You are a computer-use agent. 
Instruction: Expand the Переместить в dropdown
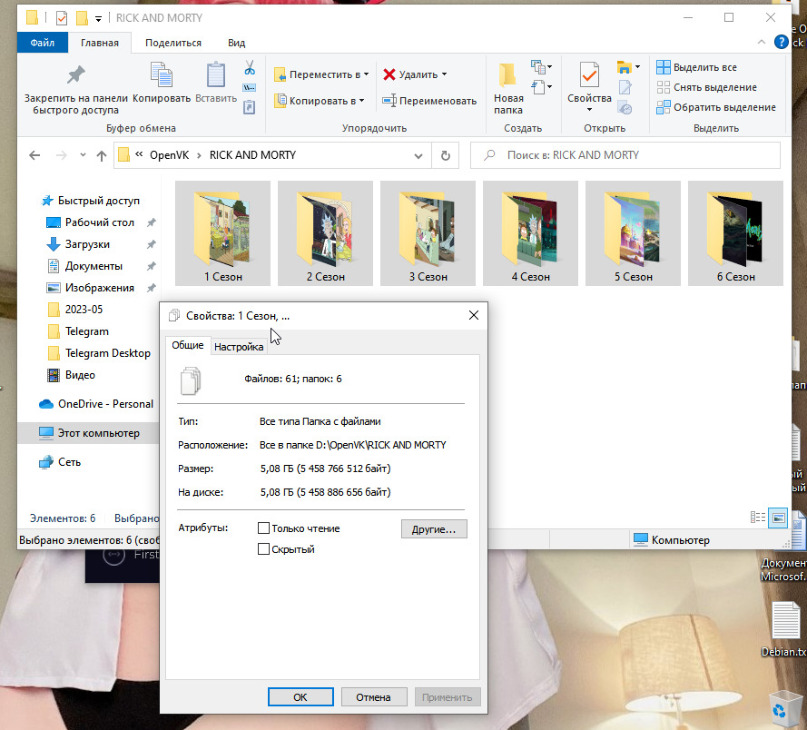click(x=366, y=74)
